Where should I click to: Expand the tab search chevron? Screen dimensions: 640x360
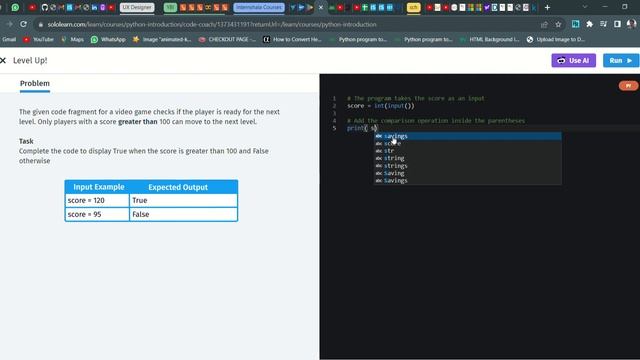click(x=584, y=7)
